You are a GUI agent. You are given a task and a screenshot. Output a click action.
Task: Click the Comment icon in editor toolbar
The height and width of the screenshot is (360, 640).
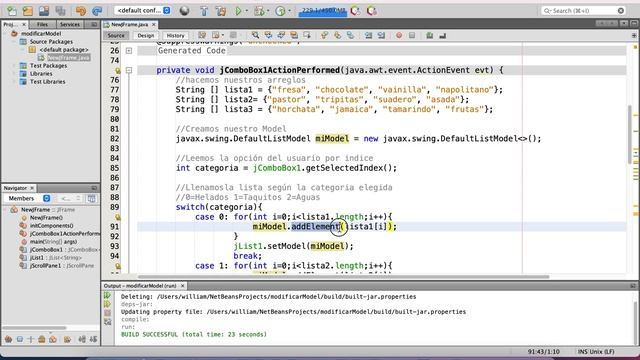(x=429, y=36)
